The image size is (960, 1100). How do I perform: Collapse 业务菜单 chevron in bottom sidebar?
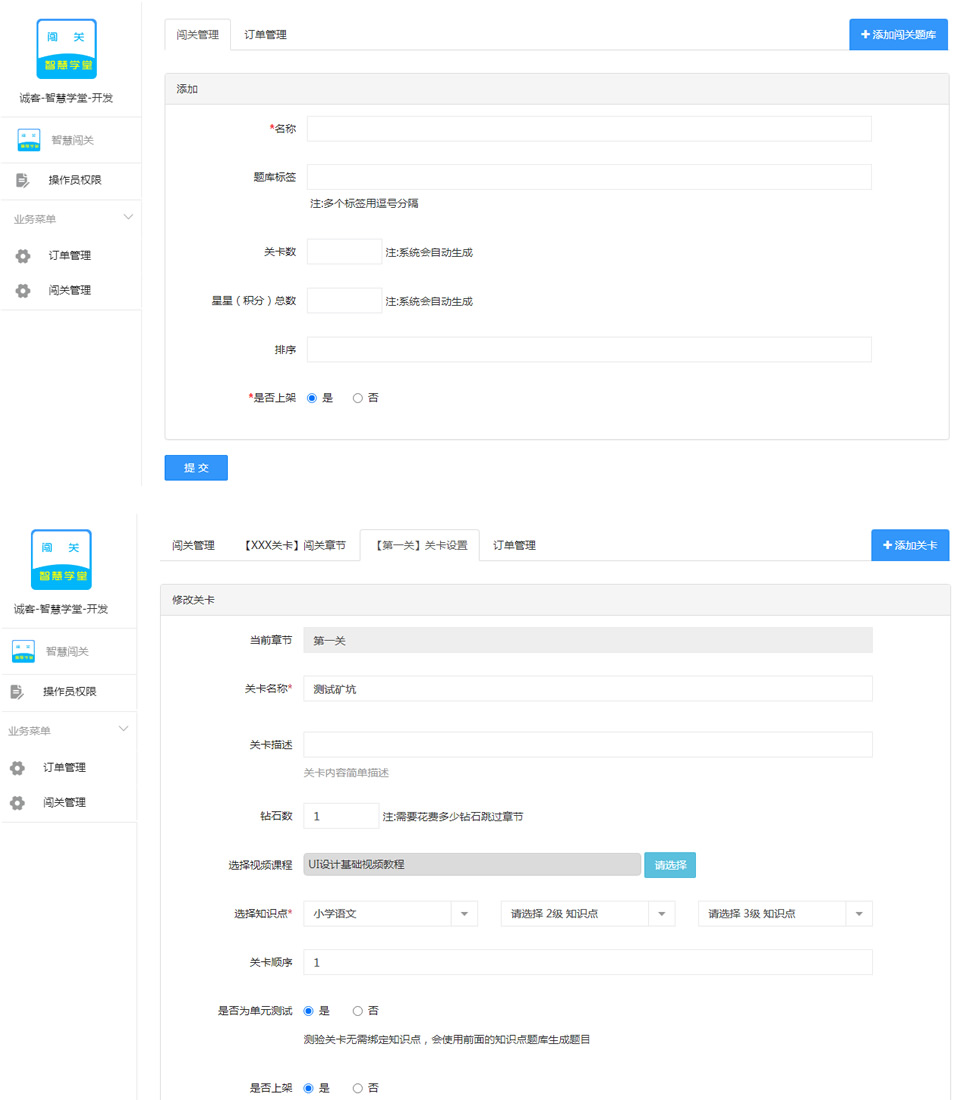click(x=124, y=729)
